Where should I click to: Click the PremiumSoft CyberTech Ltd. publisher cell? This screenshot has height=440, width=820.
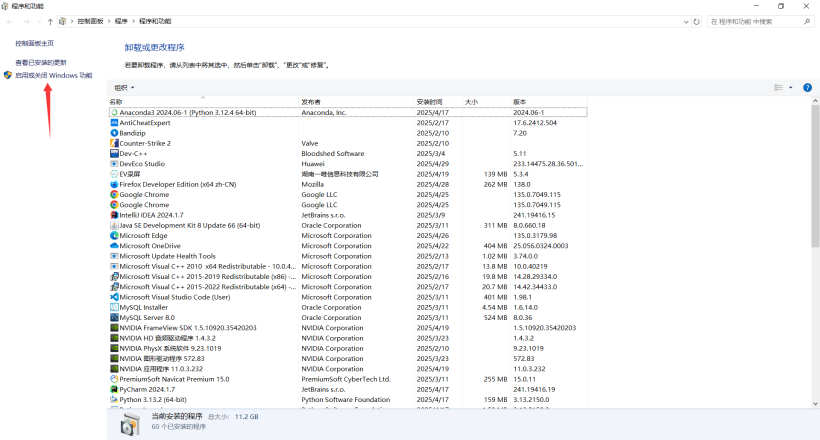[346, 379]
